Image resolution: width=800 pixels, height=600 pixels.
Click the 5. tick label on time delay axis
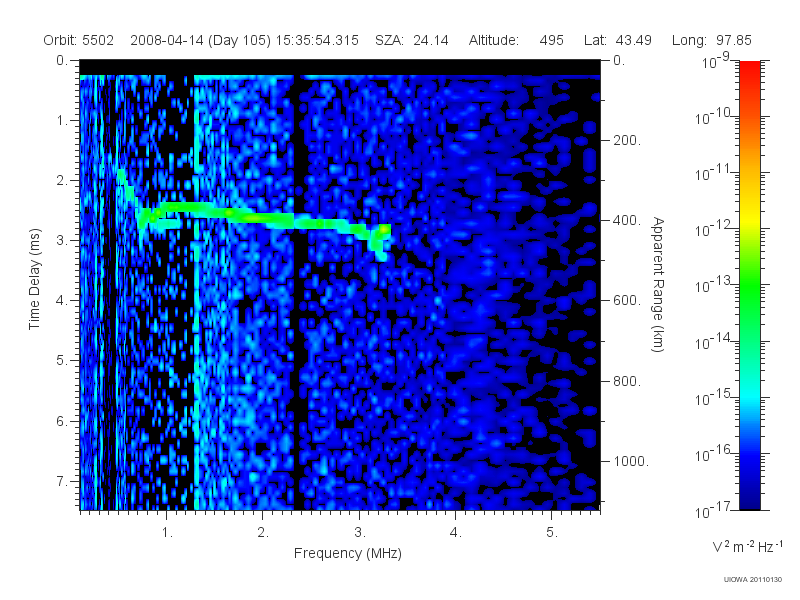(x=62, y=360)
